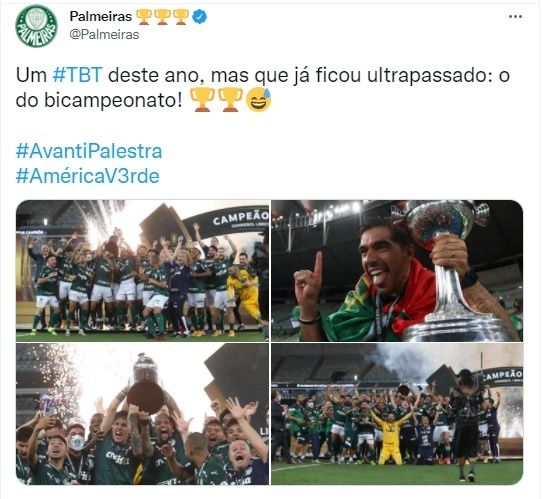View photo of players lifting the trophy
This screenshot has width=543, height=499.
click(x=142, y=414)
